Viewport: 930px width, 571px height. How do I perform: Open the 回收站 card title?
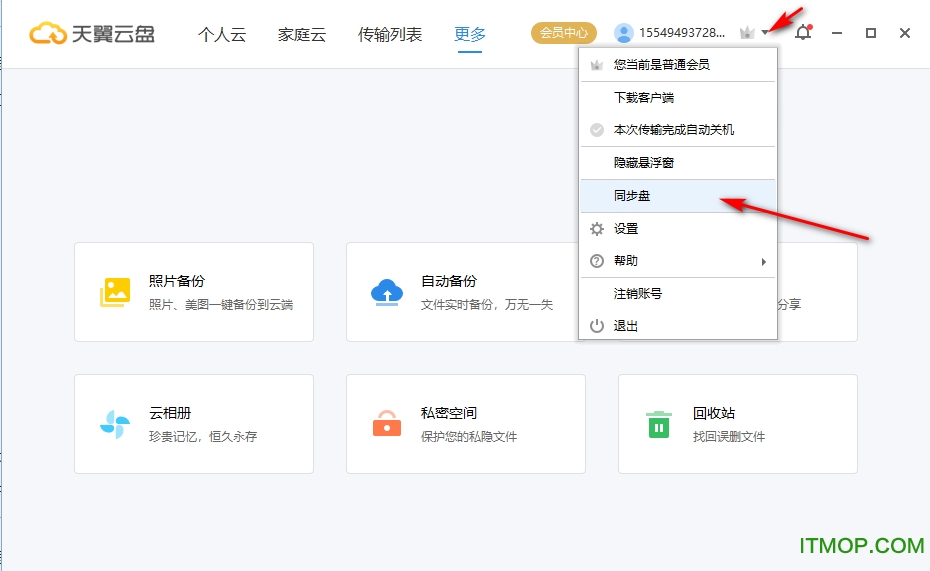coord(714,413)
